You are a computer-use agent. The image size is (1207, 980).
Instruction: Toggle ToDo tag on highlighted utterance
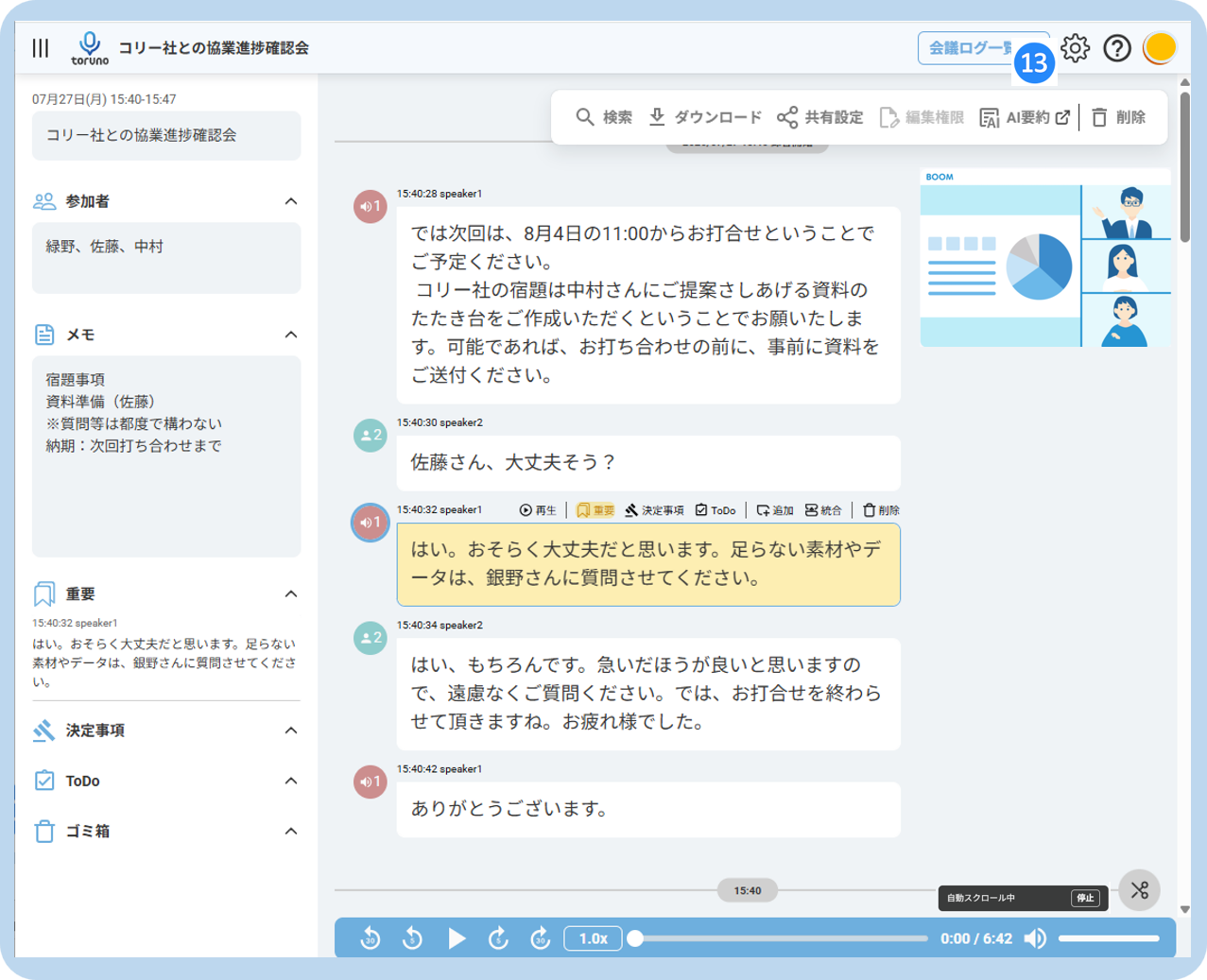click(x=716, y=510)
